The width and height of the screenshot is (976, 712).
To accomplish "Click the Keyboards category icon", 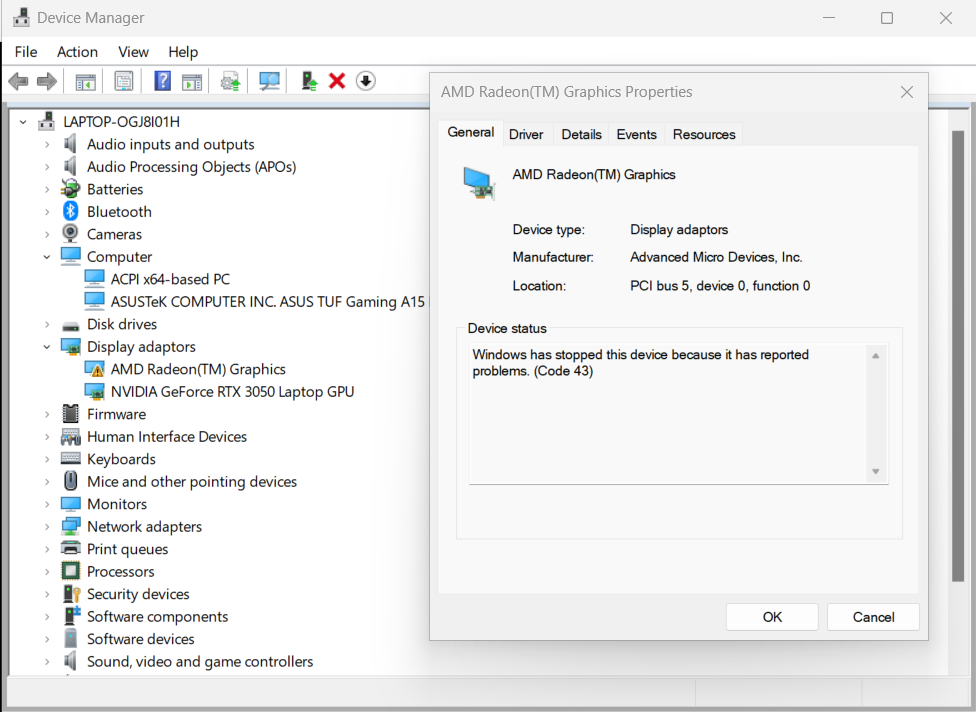I will [70, 459].
